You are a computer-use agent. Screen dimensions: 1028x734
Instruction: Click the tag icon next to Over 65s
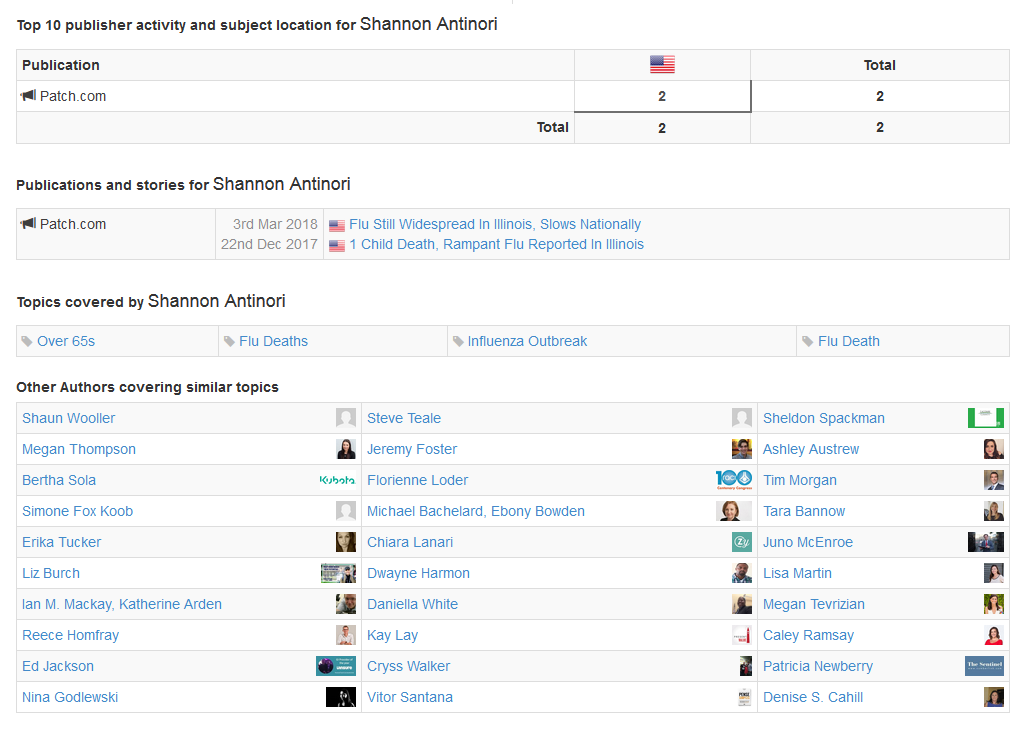27,341
